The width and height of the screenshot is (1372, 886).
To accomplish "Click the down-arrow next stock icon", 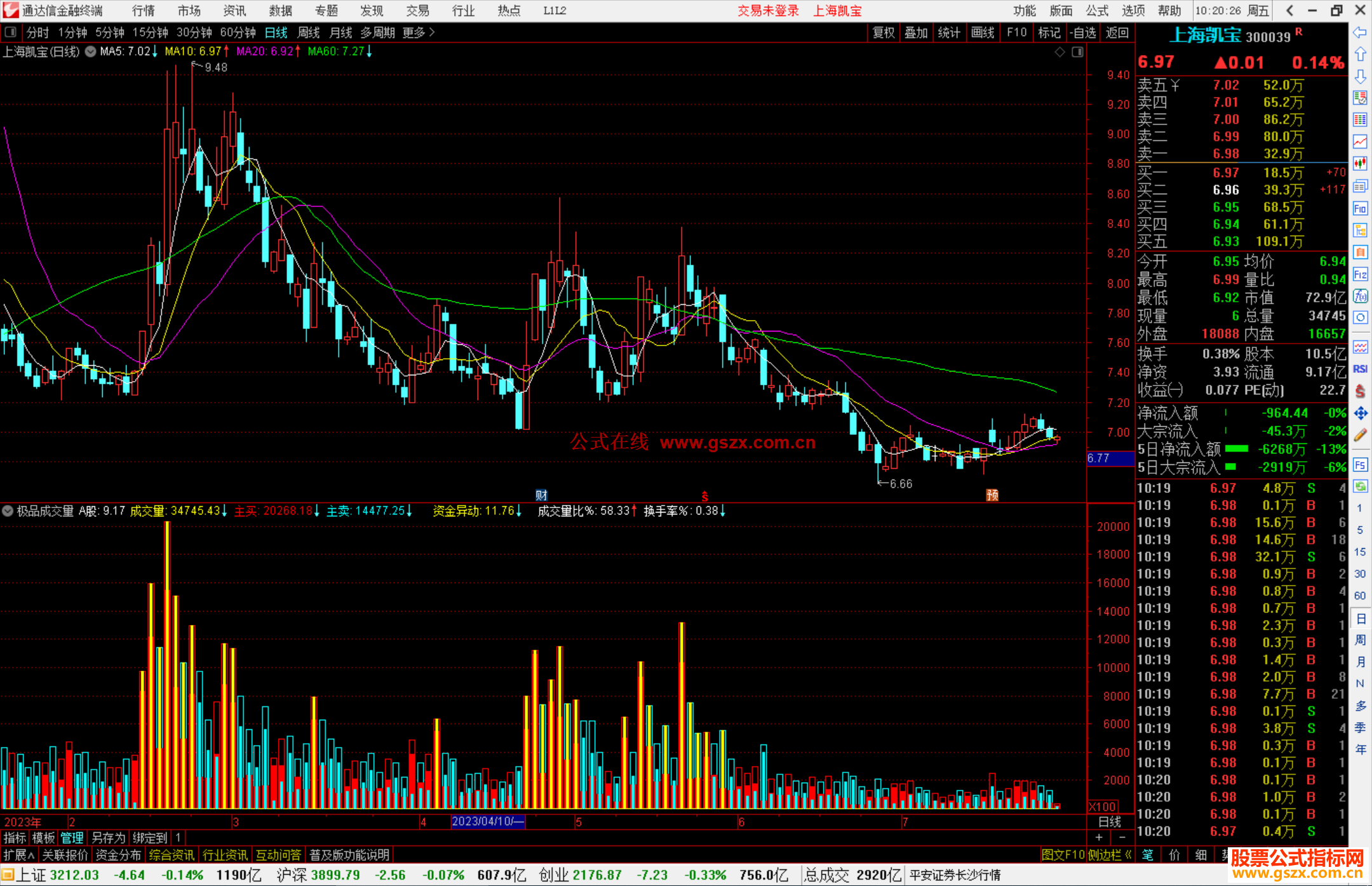I will [x=1360, y=76].
